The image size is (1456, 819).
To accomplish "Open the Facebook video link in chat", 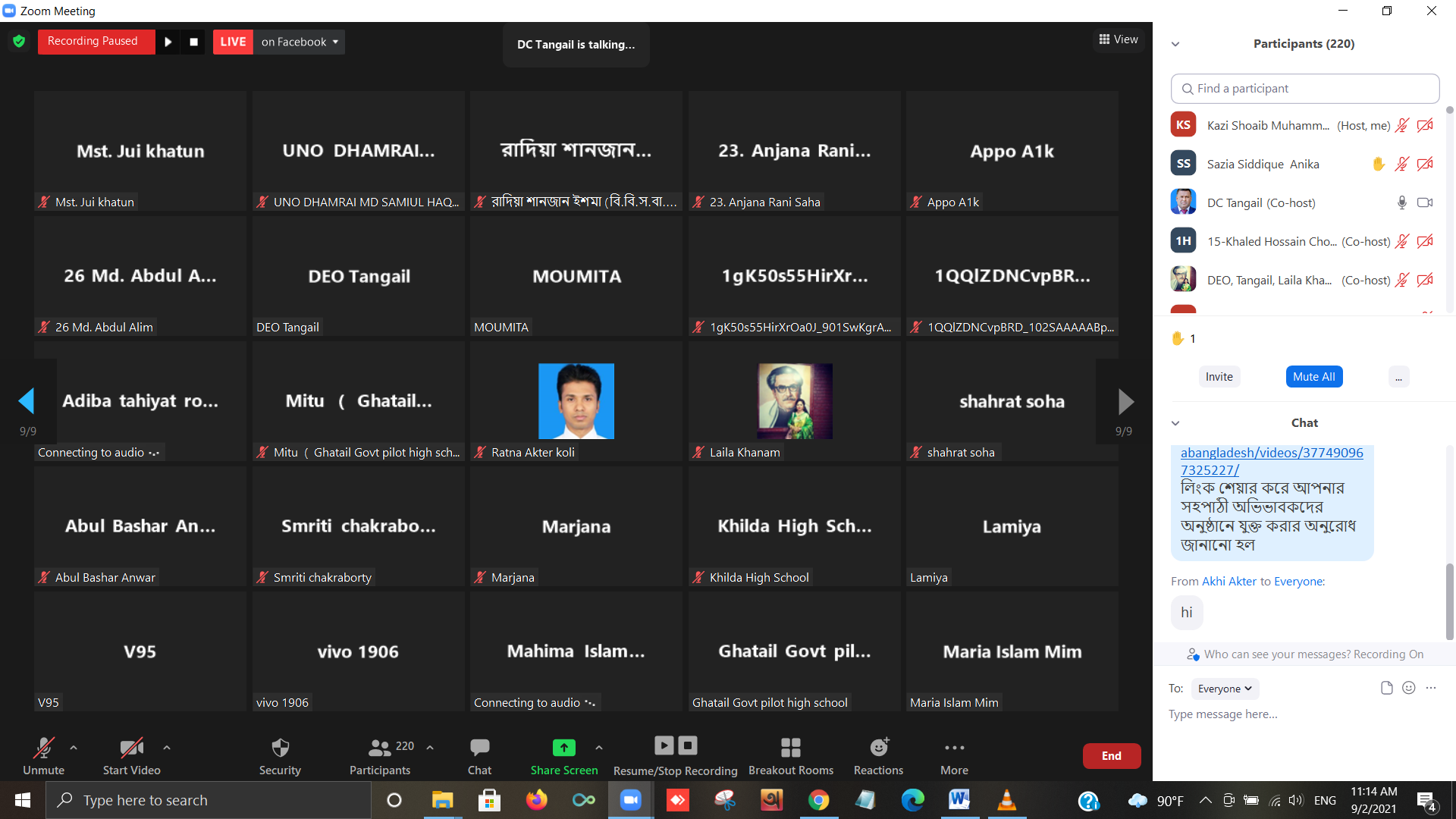I will pyautogui.click(x=1272, y=461).
